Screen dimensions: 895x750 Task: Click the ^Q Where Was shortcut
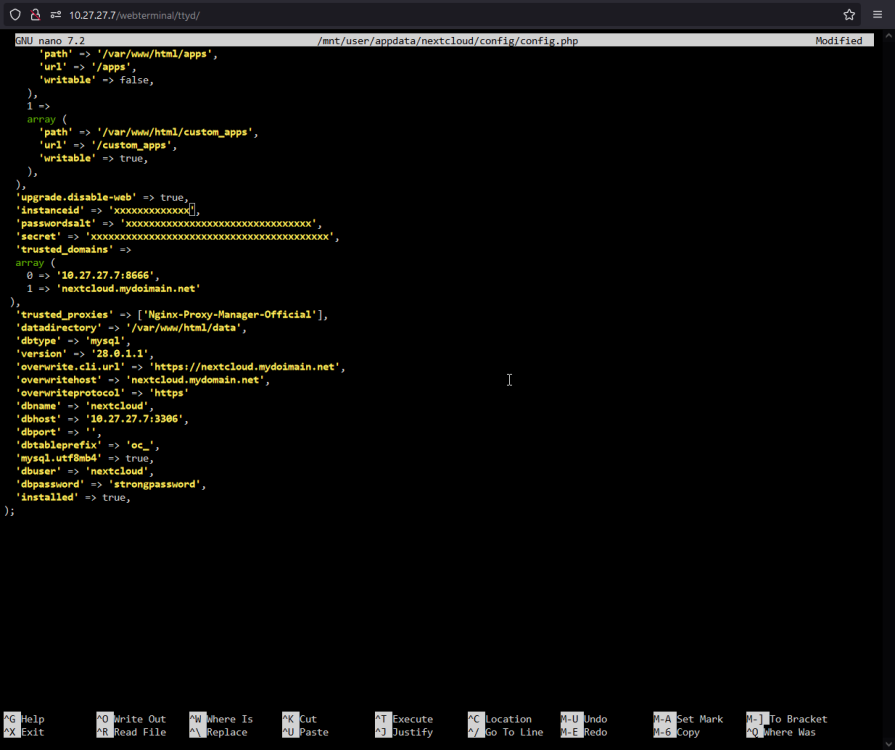tap(781, 732)
